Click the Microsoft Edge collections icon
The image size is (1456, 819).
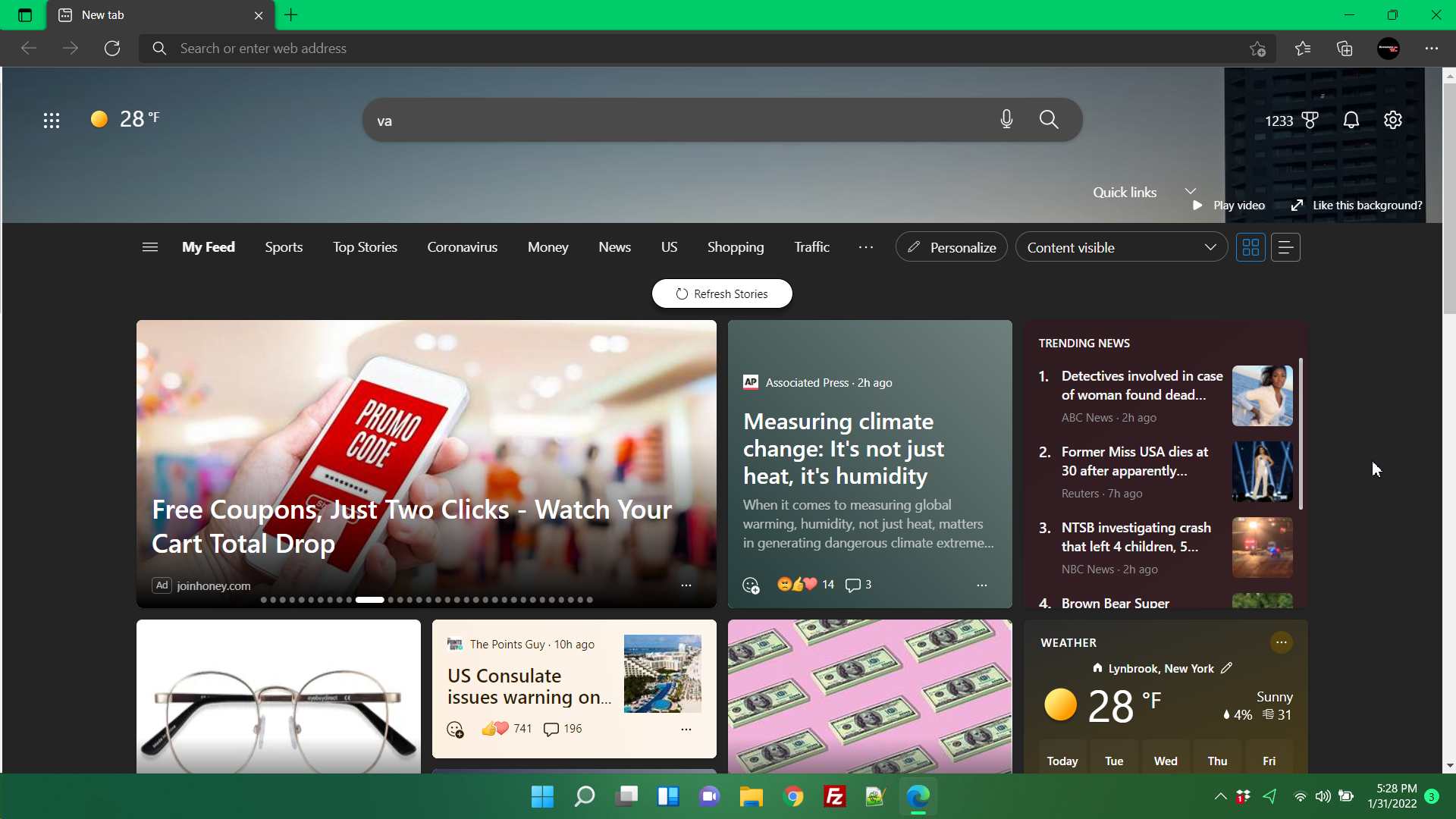click(1347, 48)
